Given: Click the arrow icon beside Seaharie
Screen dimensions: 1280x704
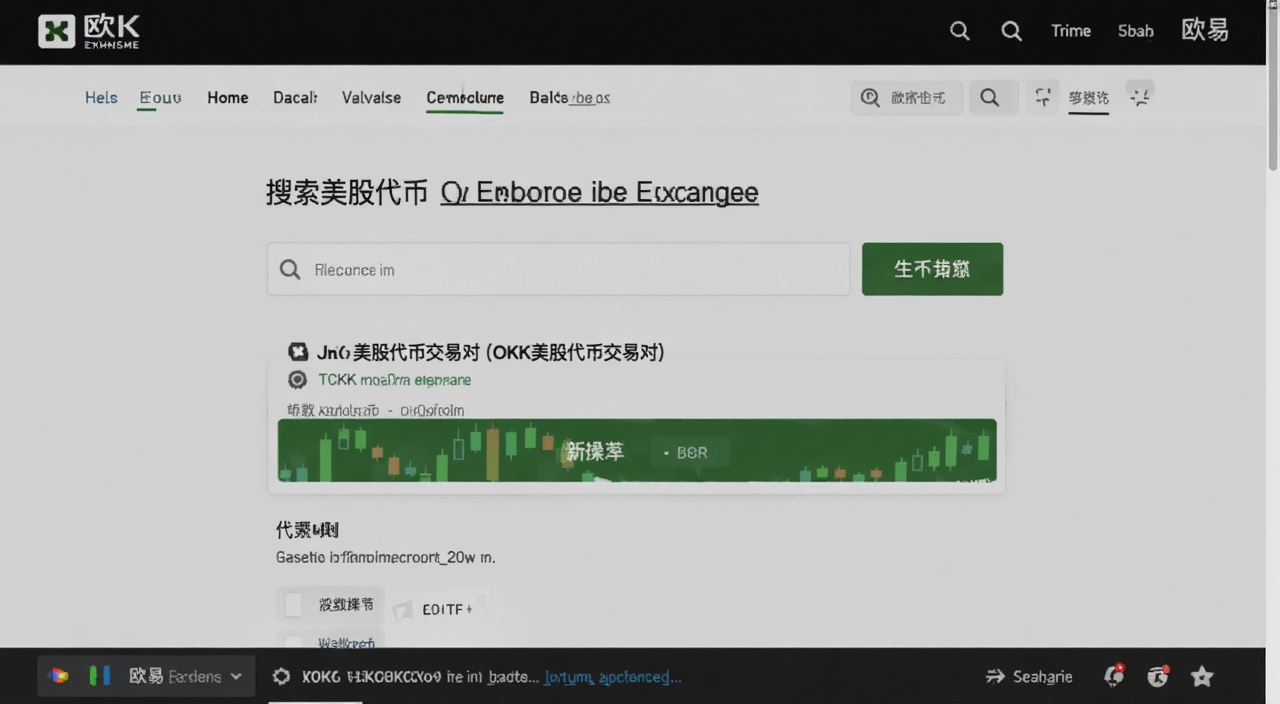Looking at the screenshot, I should point(995,676).
